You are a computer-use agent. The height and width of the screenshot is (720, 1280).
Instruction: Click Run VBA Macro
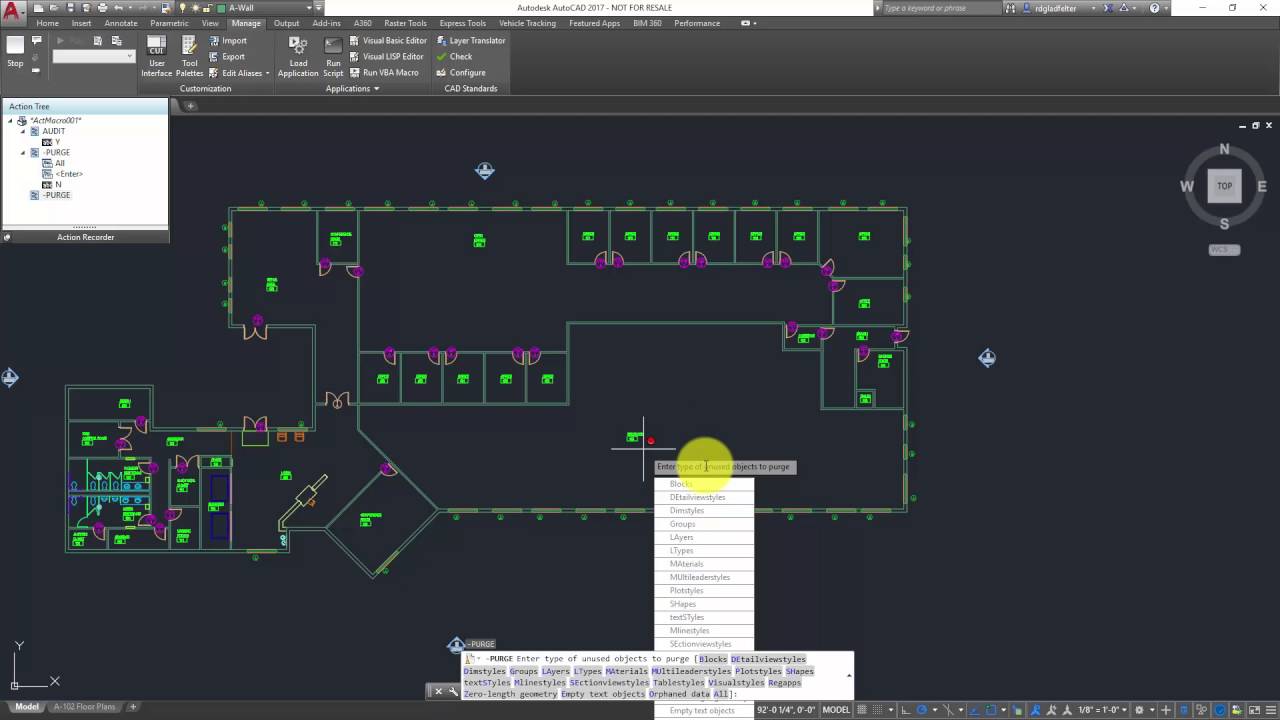point(384,73)
